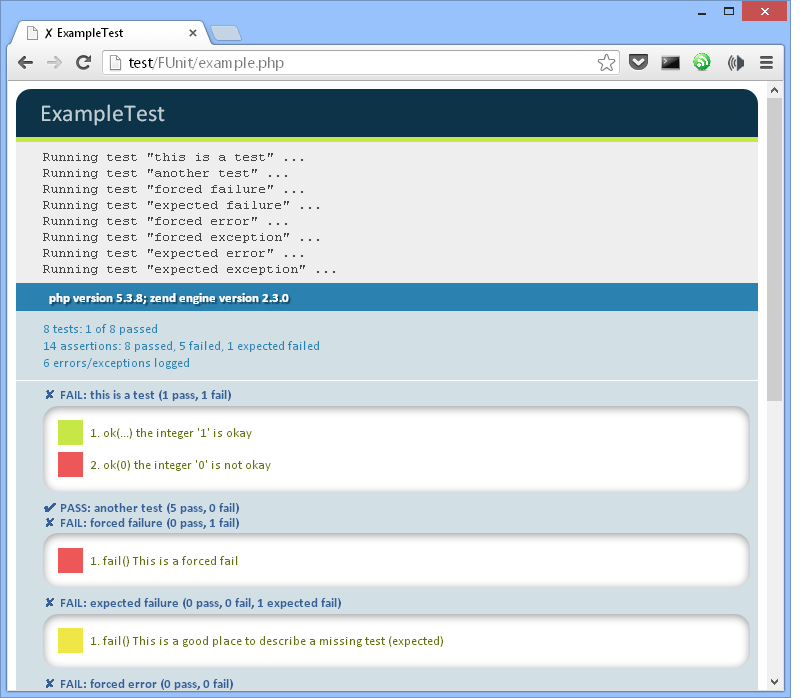Select the ExampleTest browser tab
This screenshot has width=800, height=698.
pyautogui.click(x=111, y=33)
